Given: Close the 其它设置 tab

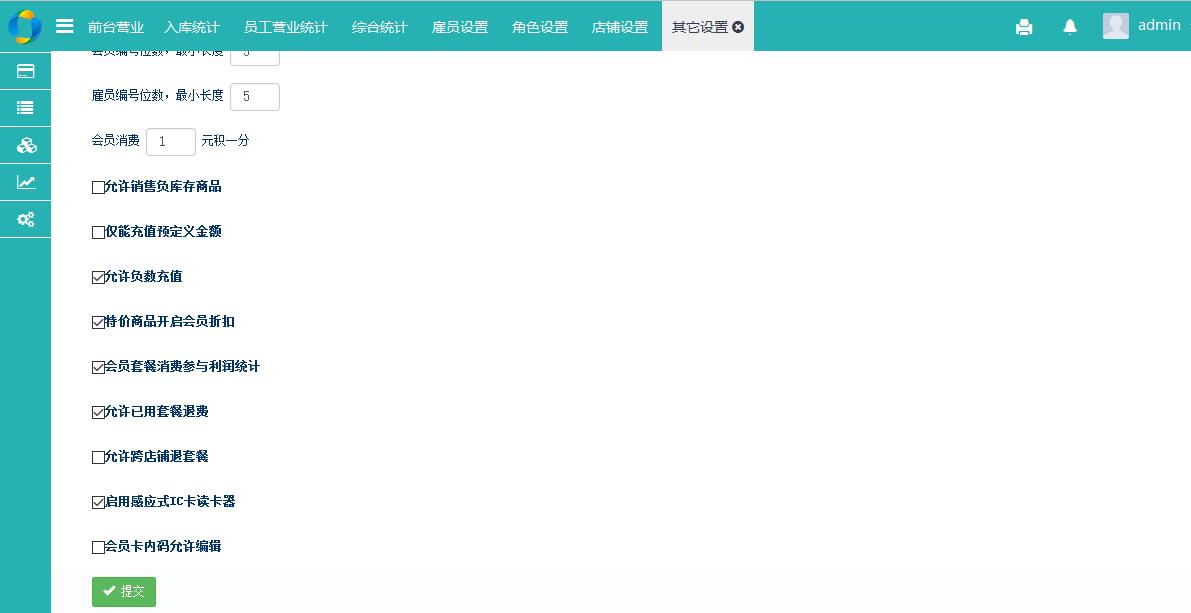Looking at the screenshot, I should [x=738, y=27].
